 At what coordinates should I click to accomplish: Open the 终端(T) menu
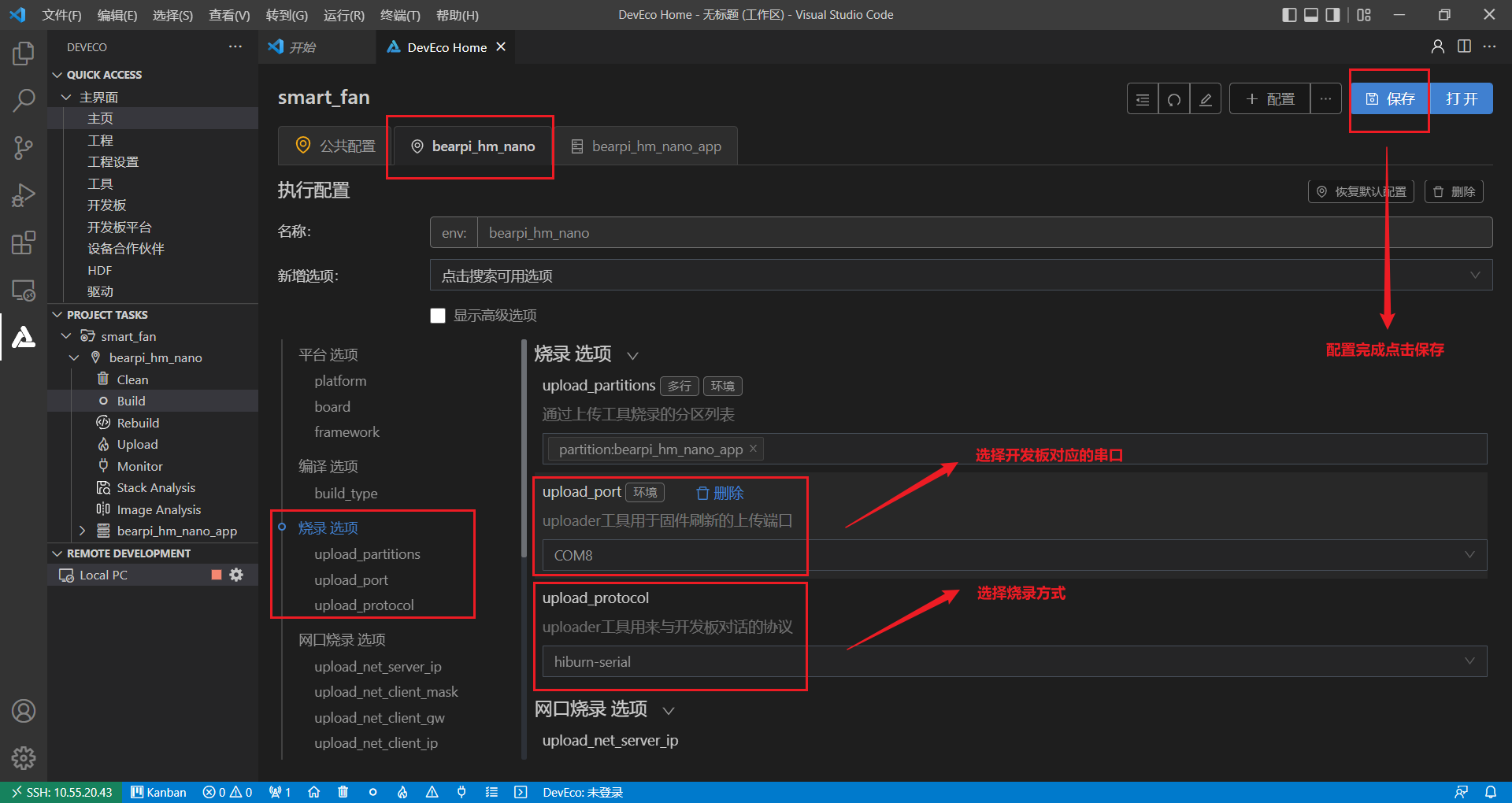point(400,15)
